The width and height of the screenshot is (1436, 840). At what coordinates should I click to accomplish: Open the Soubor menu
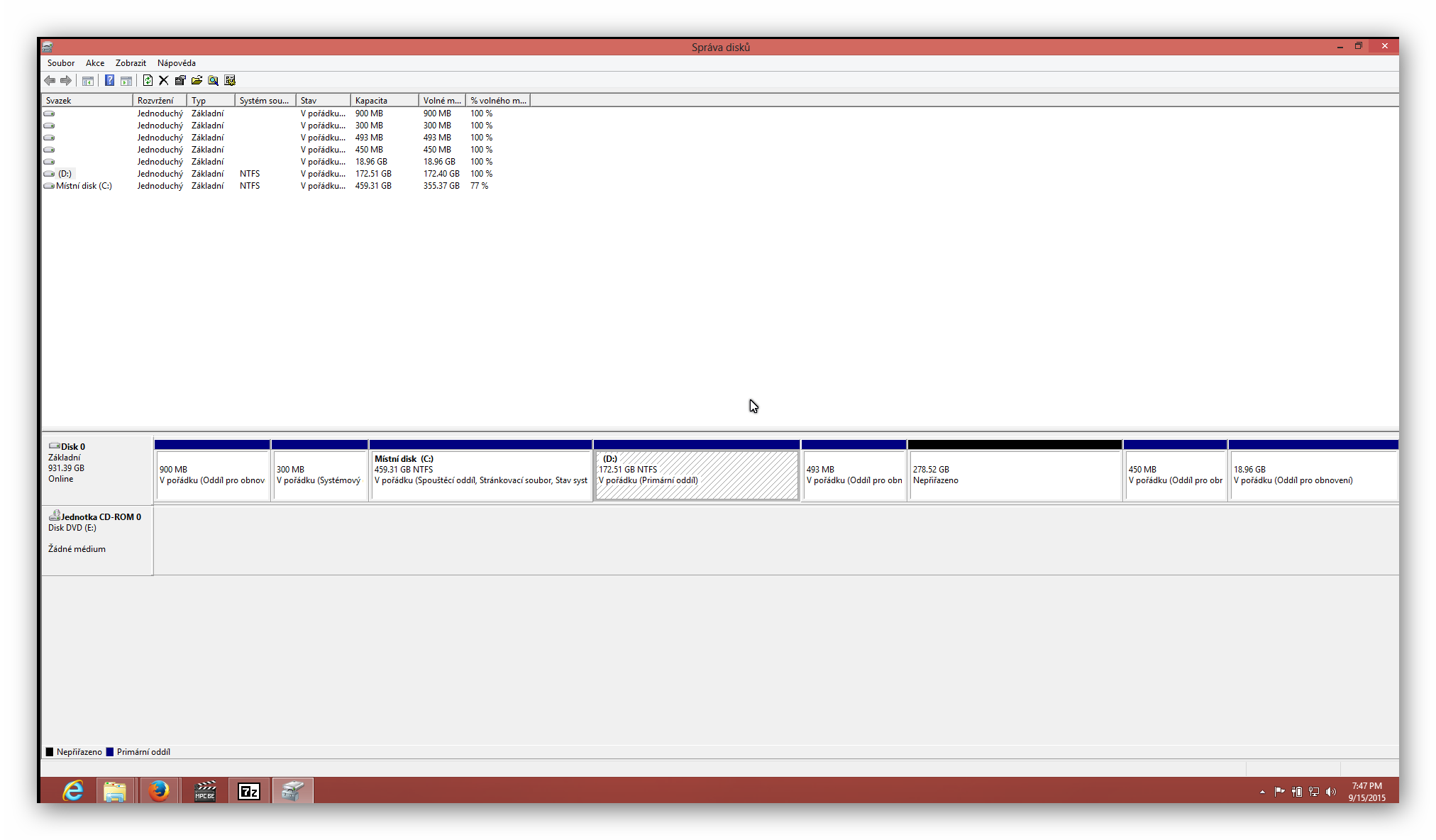(61, 63)
